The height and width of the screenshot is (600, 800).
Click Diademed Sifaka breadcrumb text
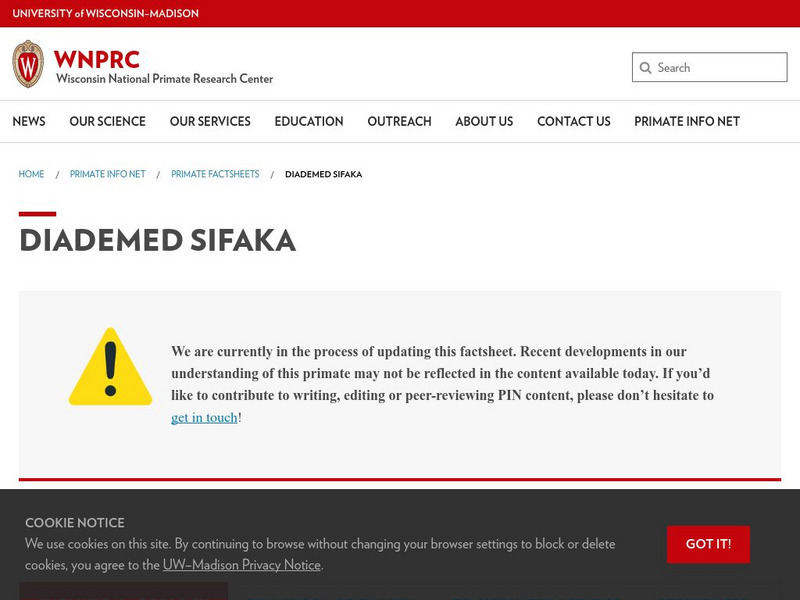323,174
